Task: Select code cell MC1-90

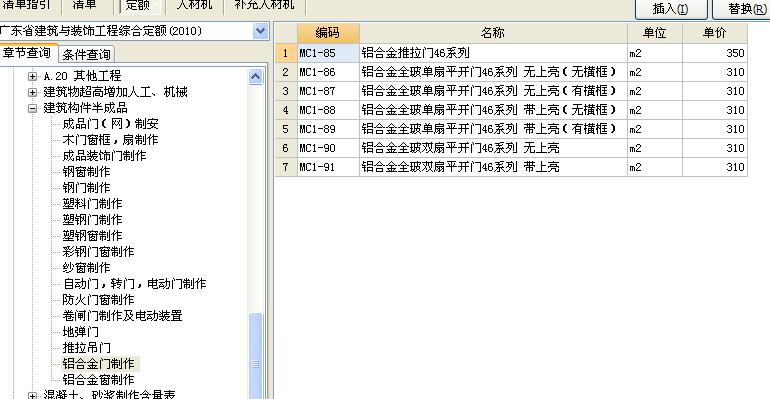Action: (328, 148)
